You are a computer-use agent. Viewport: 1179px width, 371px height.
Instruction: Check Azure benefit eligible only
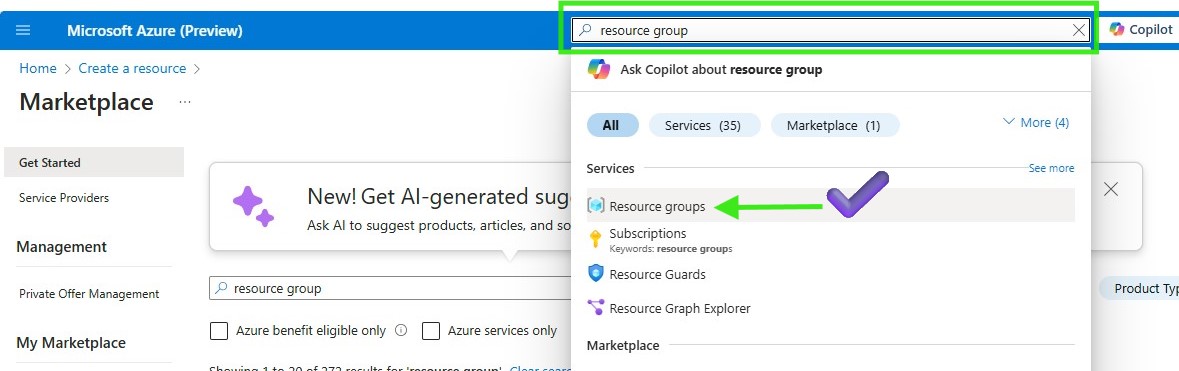pos(219,330)
